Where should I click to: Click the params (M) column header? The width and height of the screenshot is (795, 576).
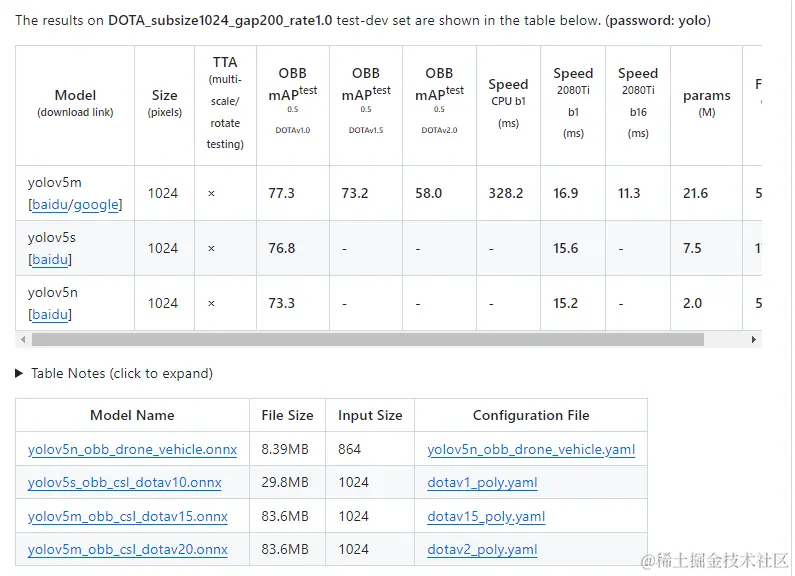coord(706,103)
